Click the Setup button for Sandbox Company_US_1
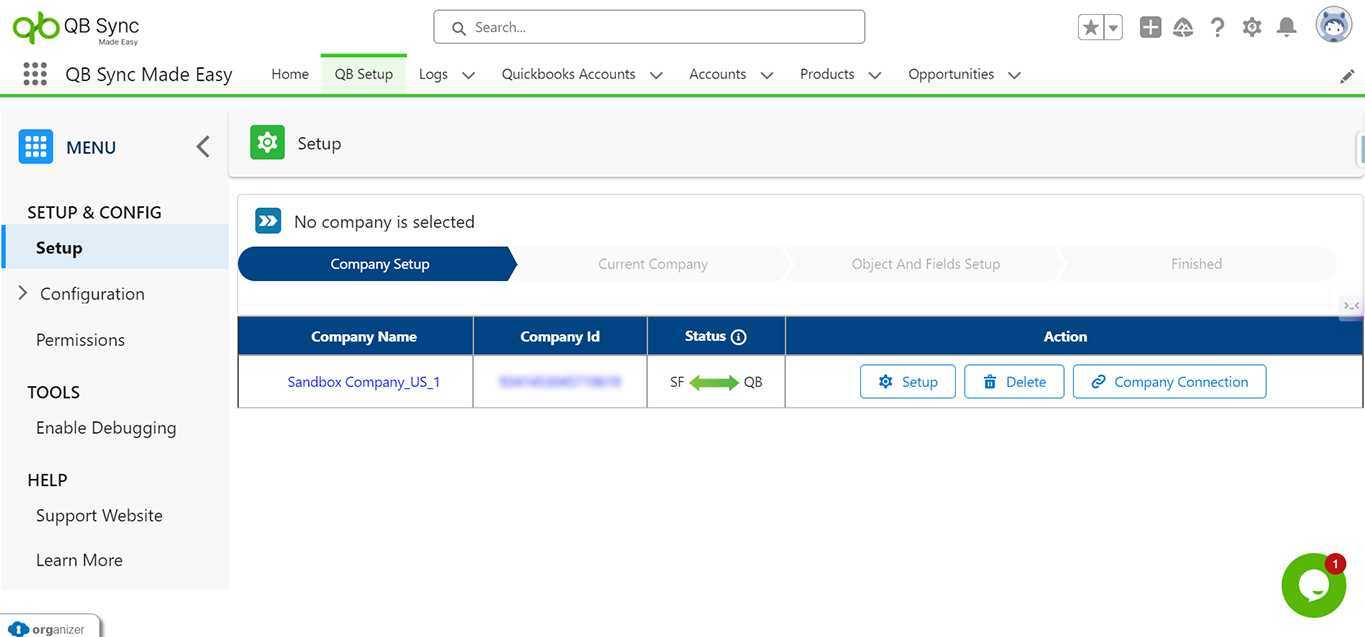The width and height of the screenshot is (1365, 637). click(908, 382)
